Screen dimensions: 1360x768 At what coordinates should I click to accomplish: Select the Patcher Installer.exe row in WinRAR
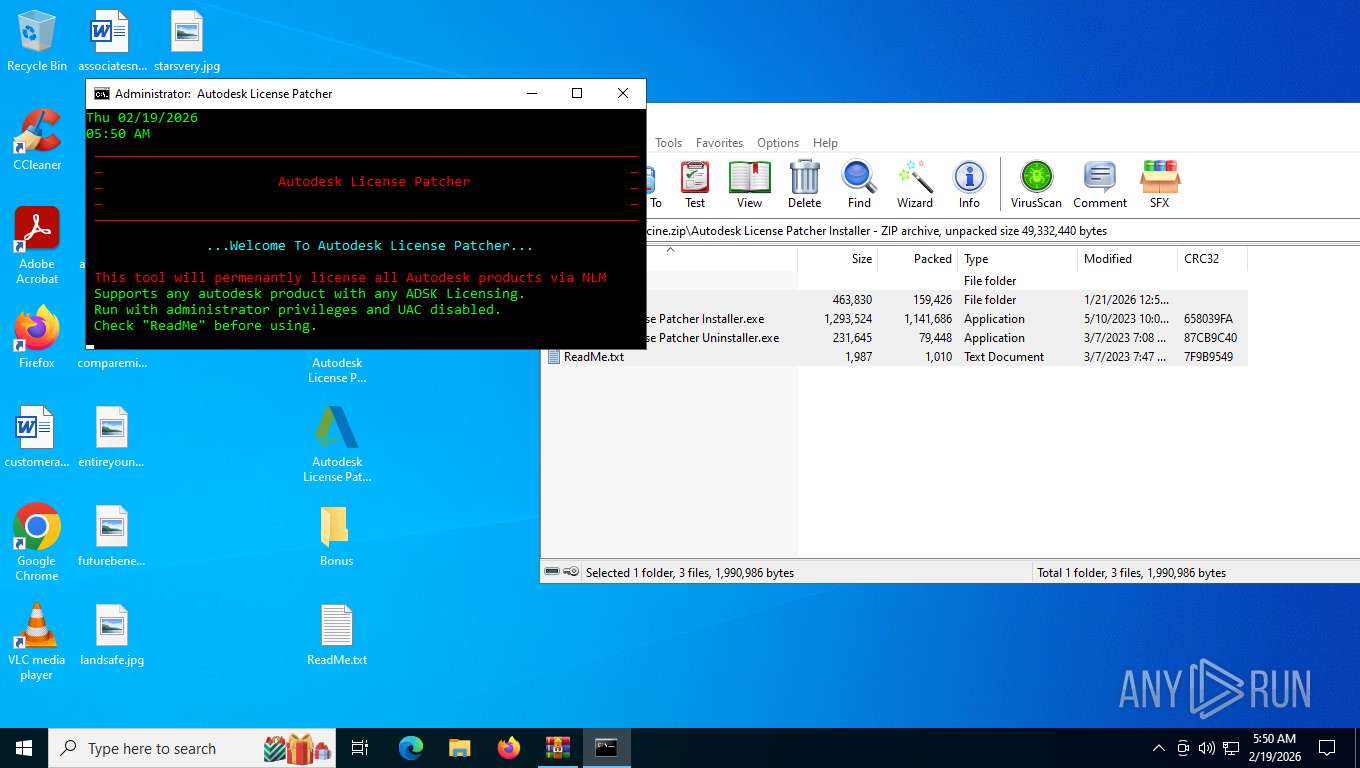(896, 319)
